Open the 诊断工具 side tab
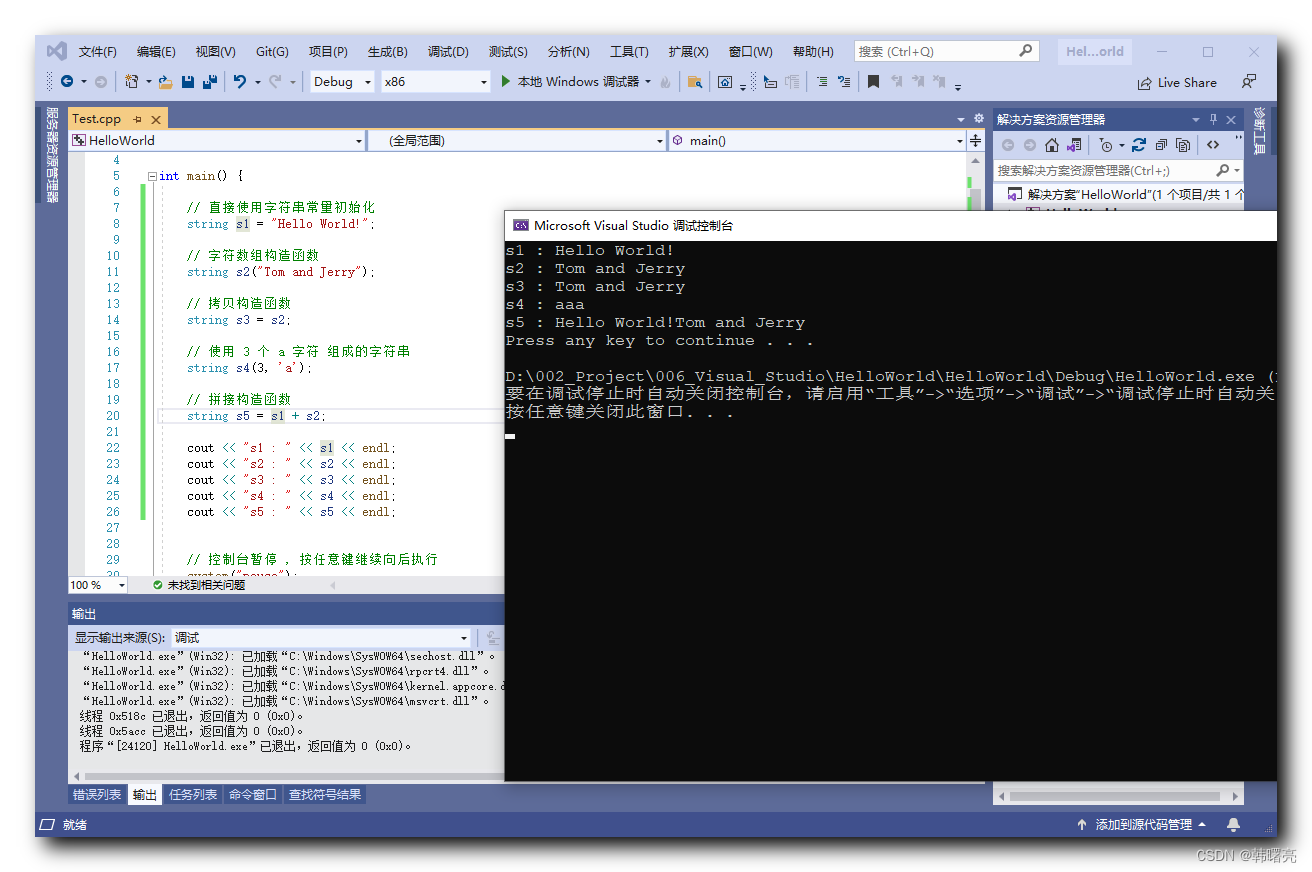1312x872 pixels. tap(1260, 130)
